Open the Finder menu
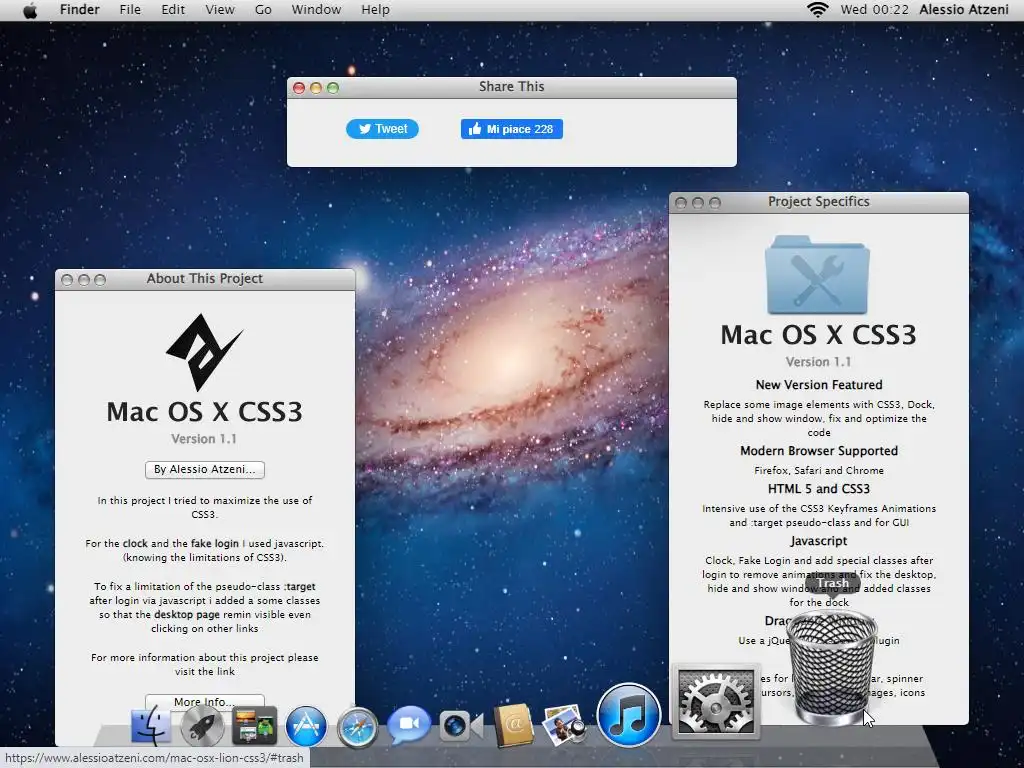 (80, 10)
